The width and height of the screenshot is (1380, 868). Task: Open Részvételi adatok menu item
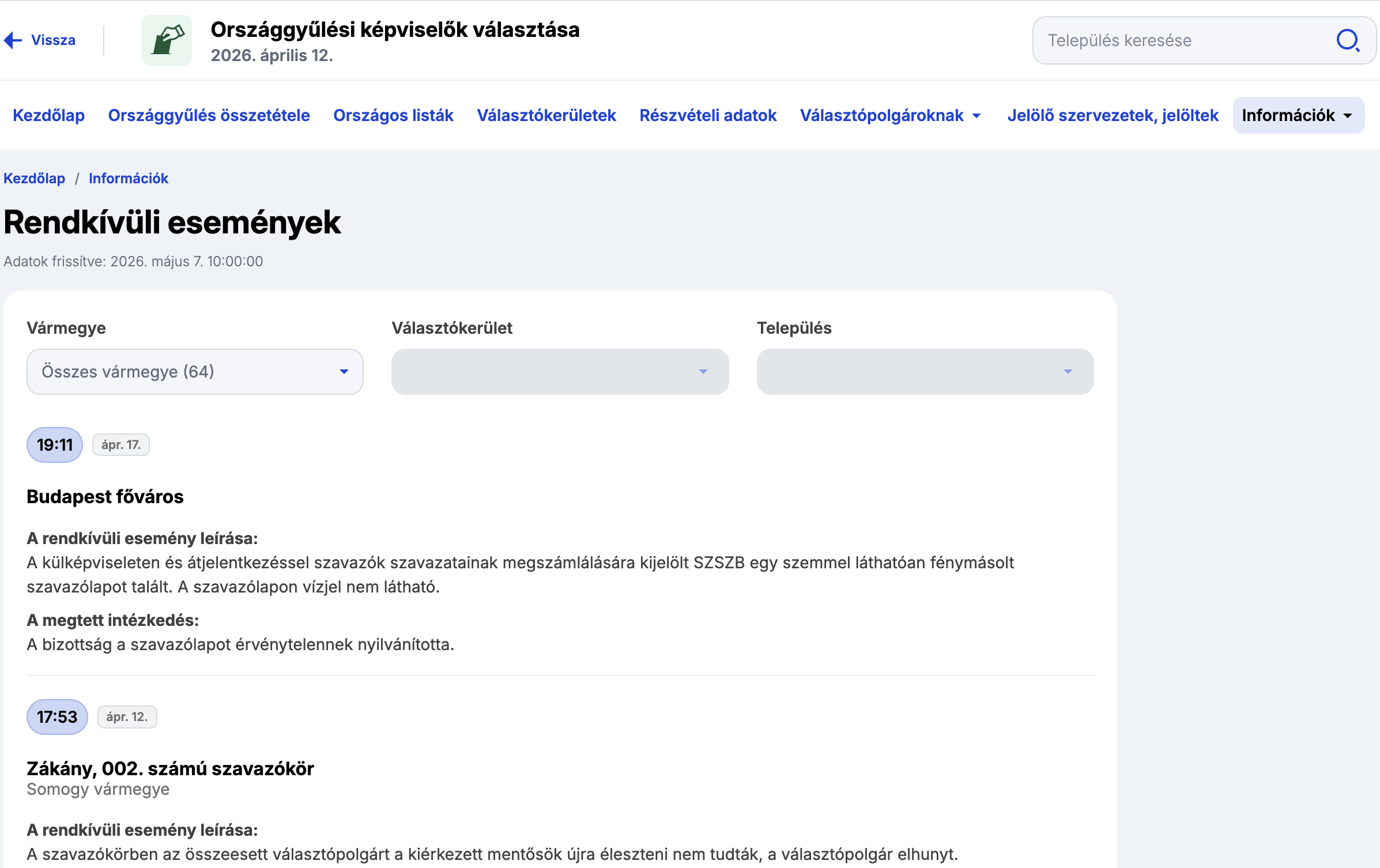(708, 115)
